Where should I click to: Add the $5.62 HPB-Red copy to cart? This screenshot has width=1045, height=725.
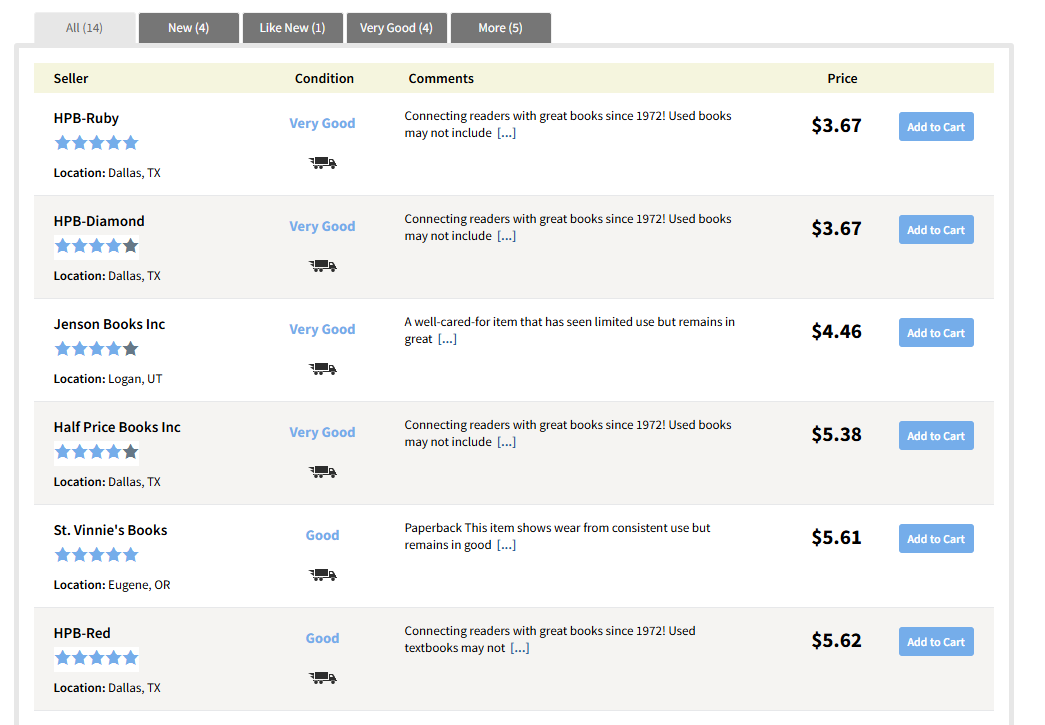click(x=936, y=642)
